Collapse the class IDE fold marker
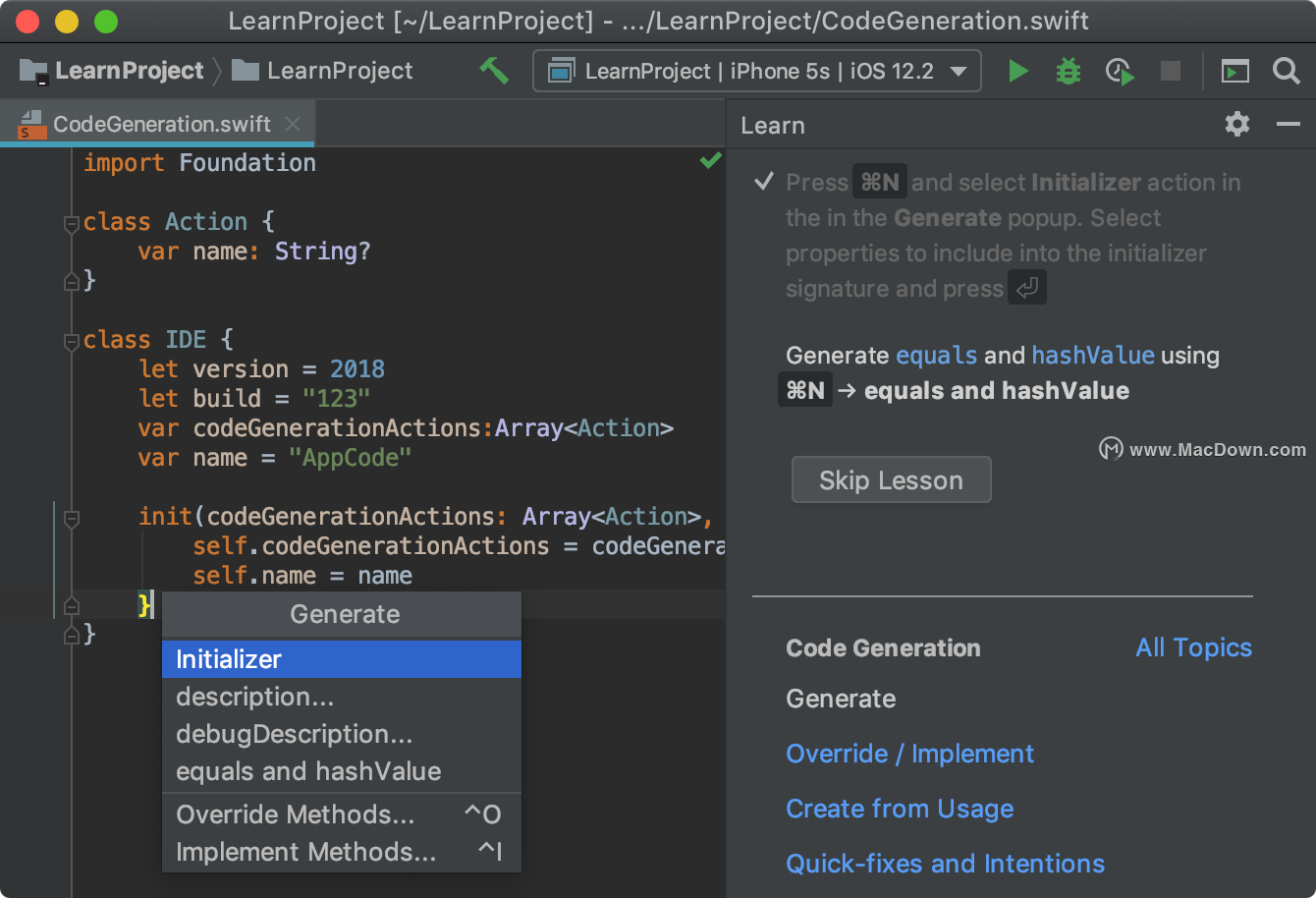The height and width of the screenshot is (898, 1316). [x=71, y=342]
